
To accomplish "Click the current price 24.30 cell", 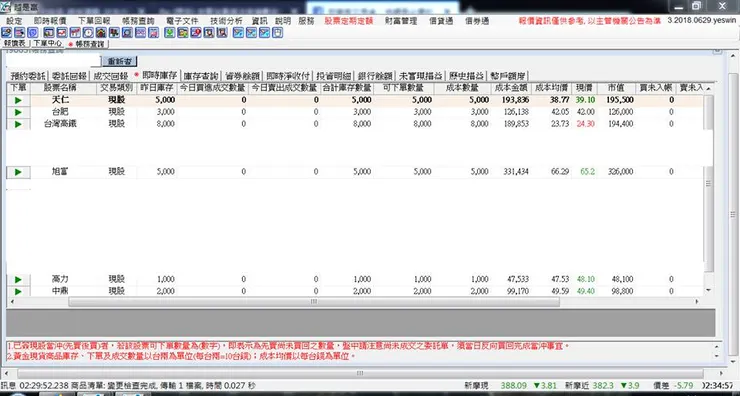I will [x=584, y=124].
